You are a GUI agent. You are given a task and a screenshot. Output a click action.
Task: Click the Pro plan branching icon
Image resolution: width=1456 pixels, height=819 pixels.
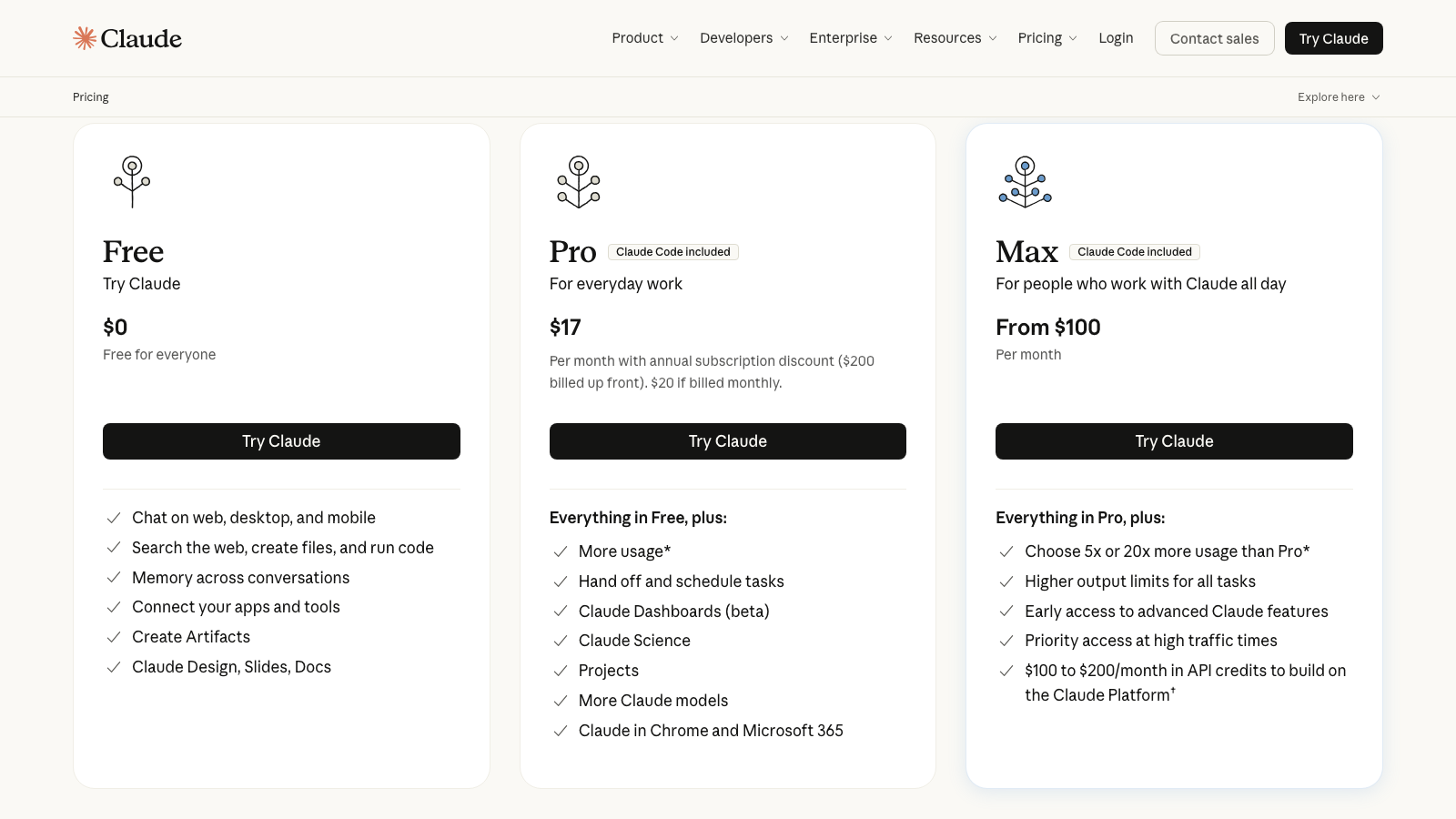click(579, 182)
